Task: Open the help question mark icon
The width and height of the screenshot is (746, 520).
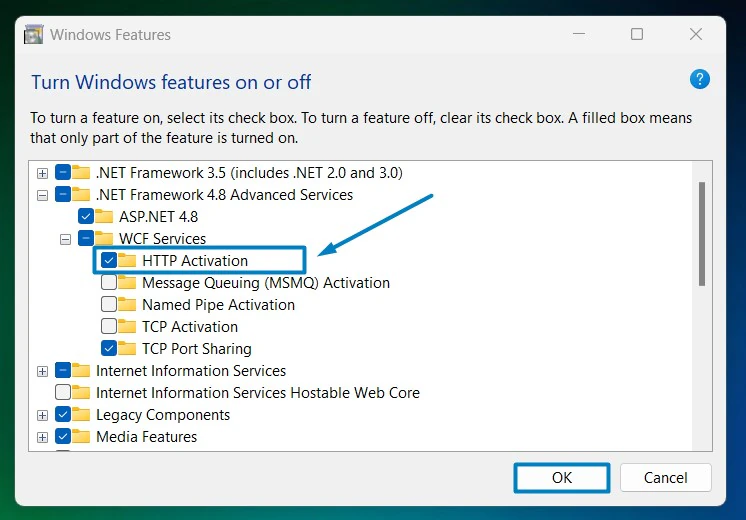Action: 699,79
